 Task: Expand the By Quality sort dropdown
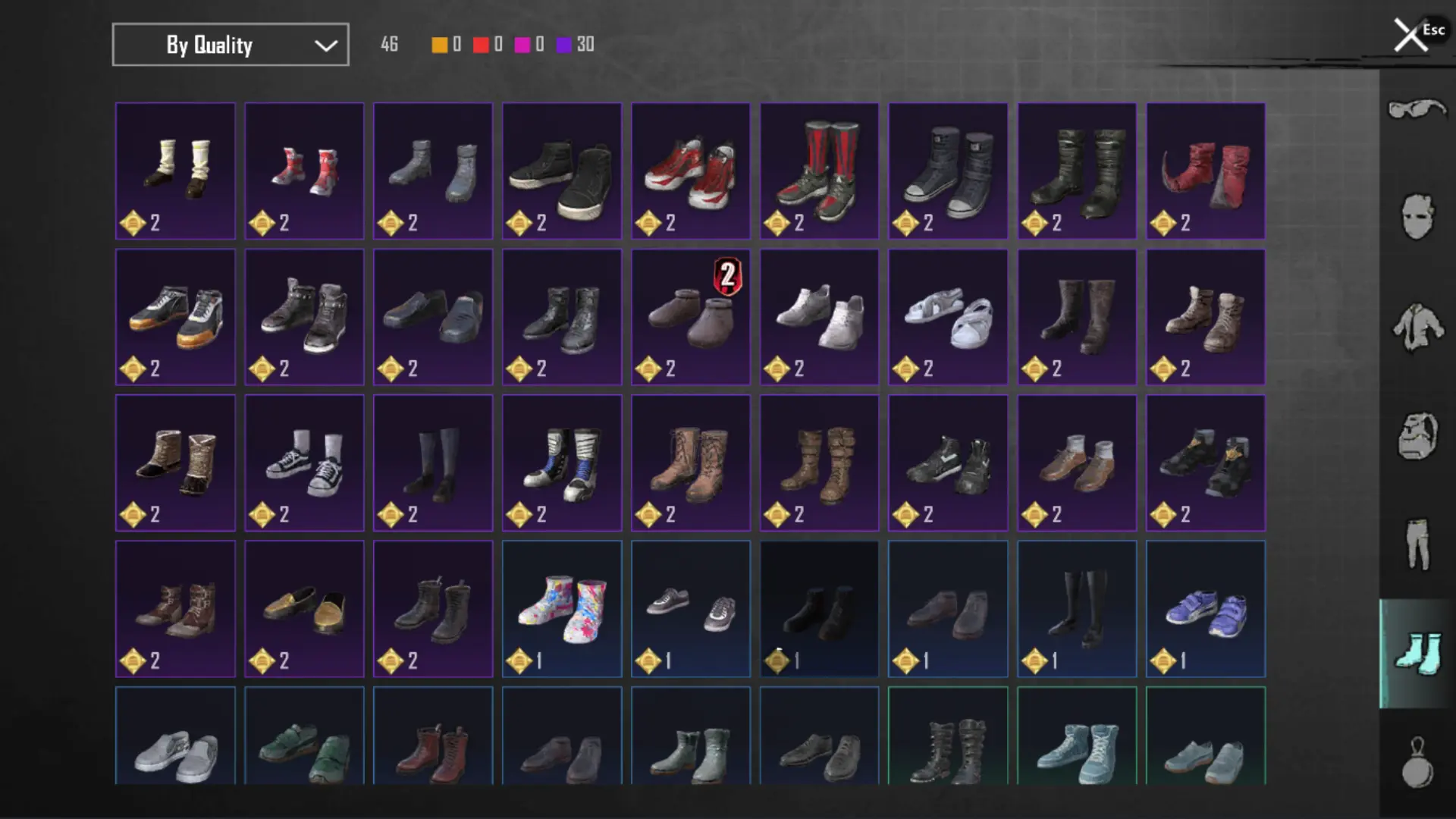point(231,45)
